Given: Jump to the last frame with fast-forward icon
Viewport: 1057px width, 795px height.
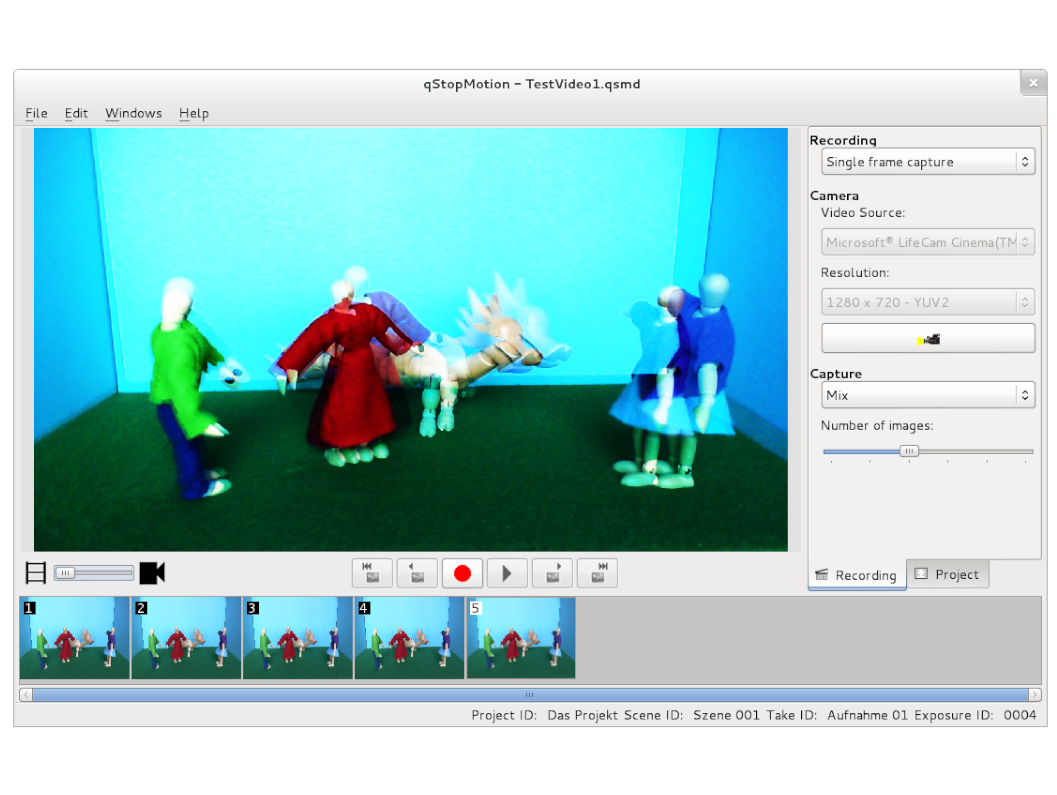Looking at the screenshot, I should 597,573.
